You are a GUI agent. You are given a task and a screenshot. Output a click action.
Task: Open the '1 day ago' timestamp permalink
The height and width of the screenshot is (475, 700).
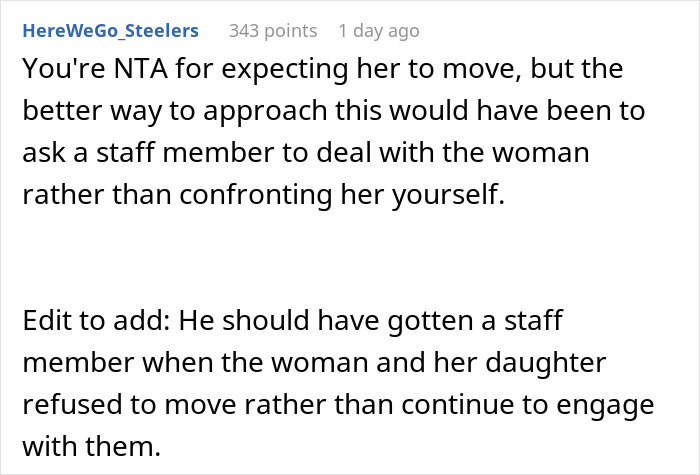tap(379, 31)
